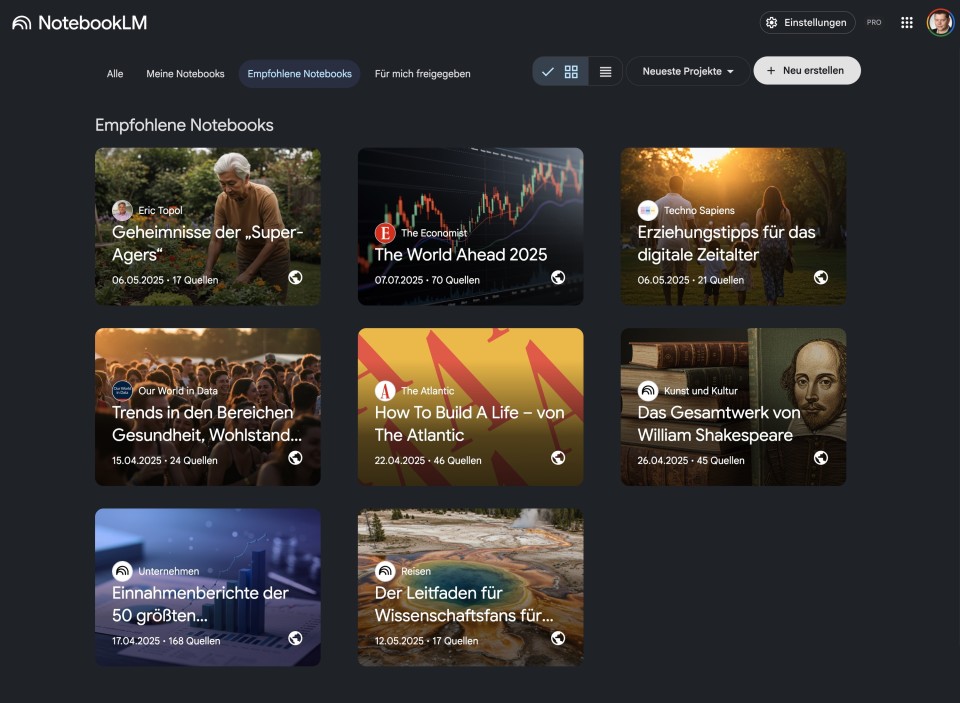Image resolution: width=960 pixels, height=703 pixels.
Task: Open the user account avatar
Action: click(x=939, y=23)
